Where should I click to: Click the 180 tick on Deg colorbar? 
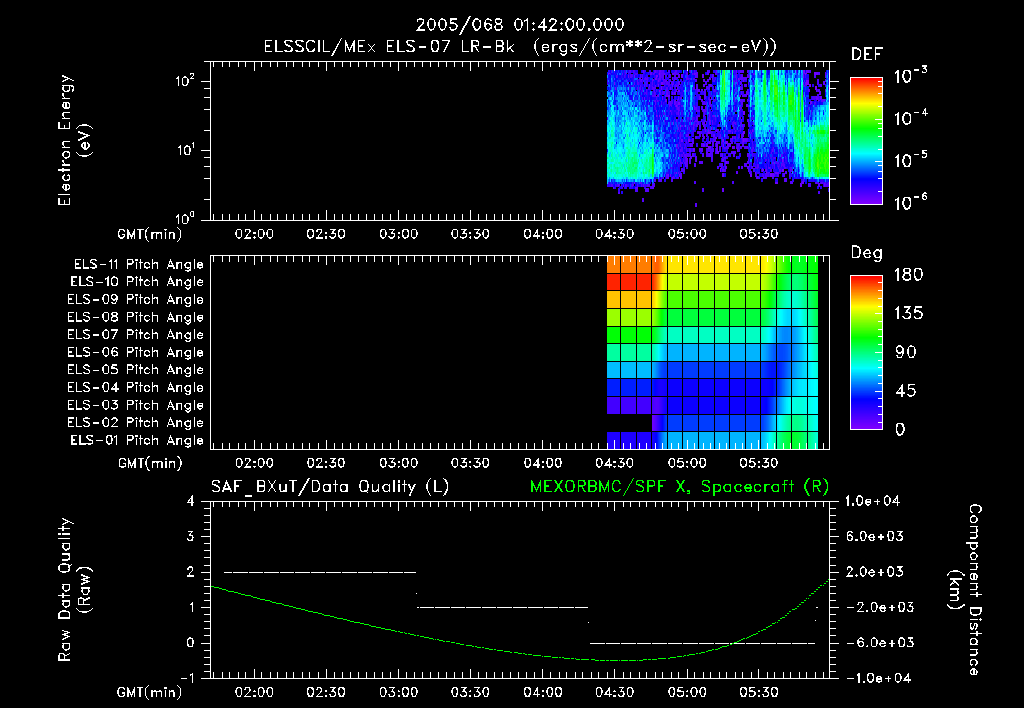[908, 275]
